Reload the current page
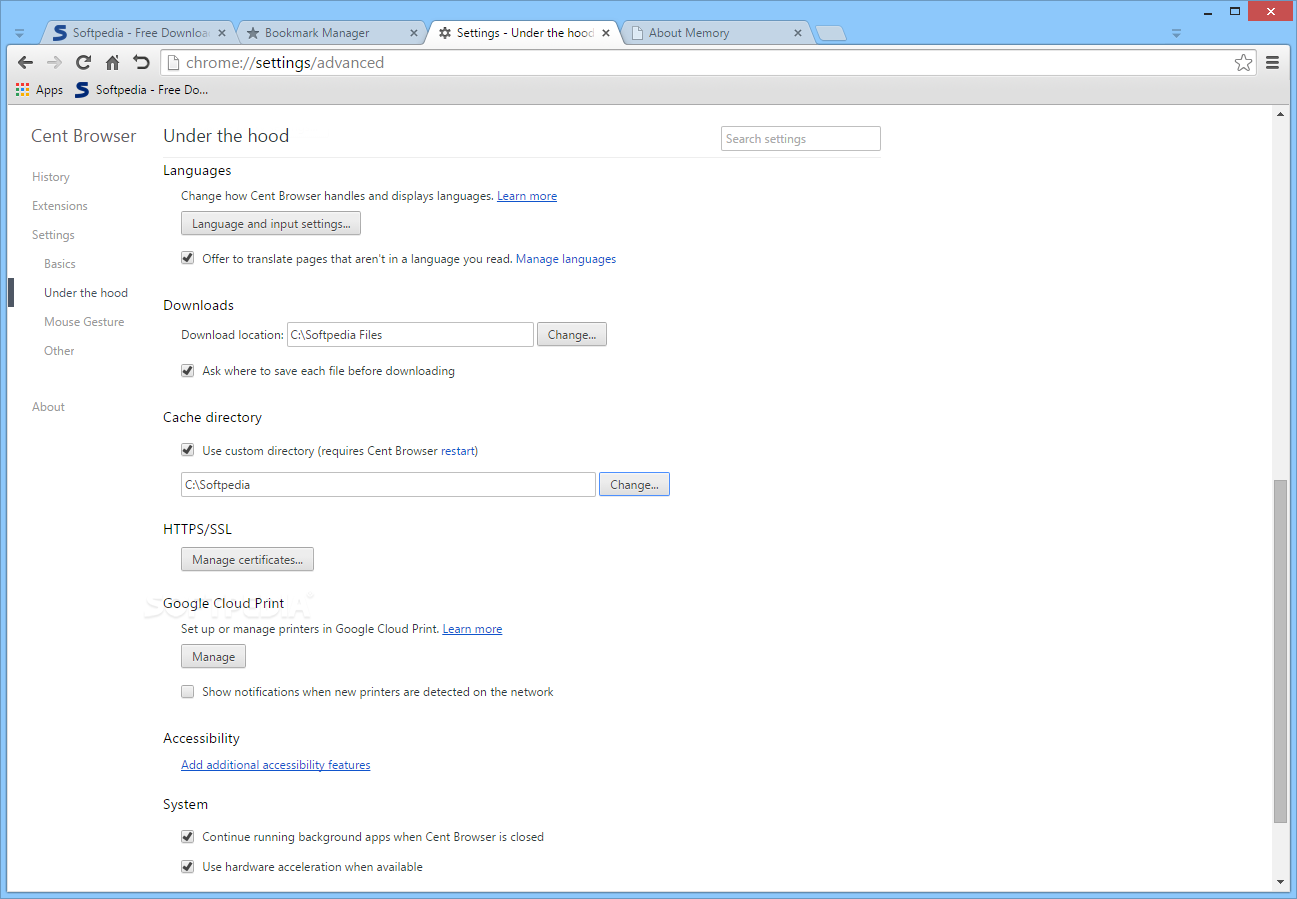This screenshot has height=899, width=1297. click(84, 63)
